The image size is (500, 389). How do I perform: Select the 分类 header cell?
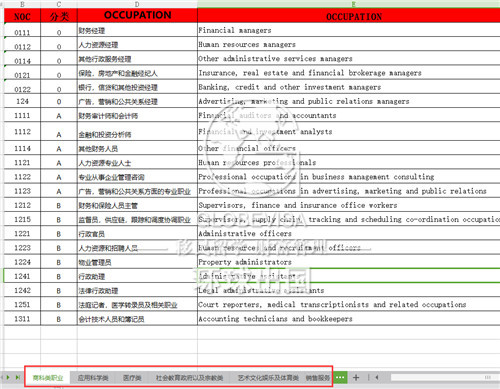[x=59, y=16]
